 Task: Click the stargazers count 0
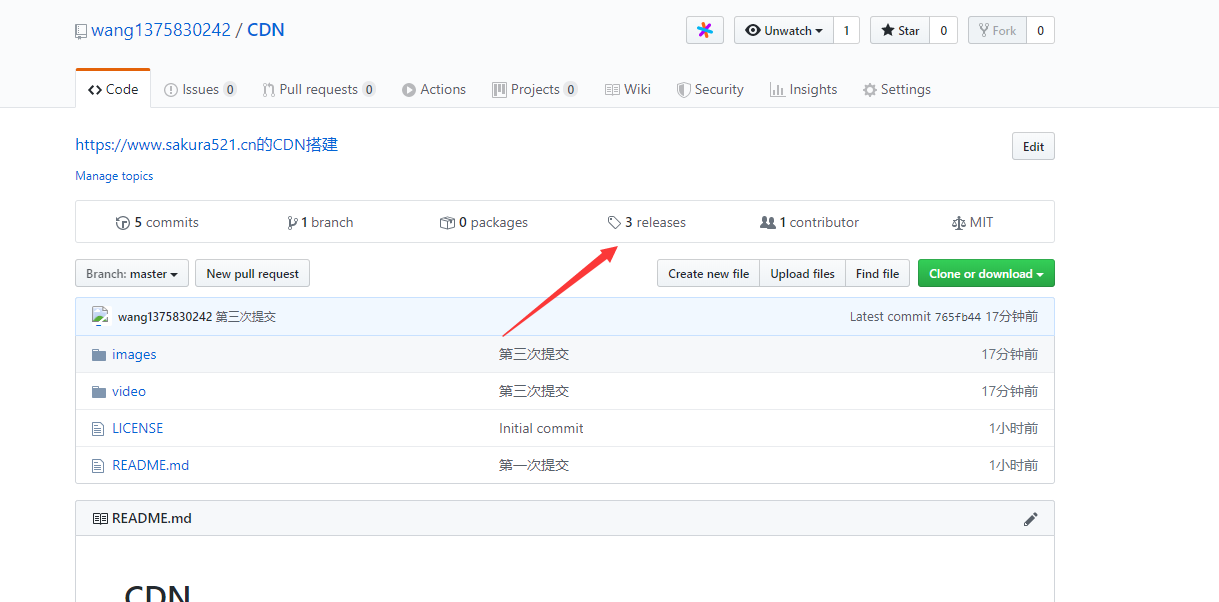[942, 30]
